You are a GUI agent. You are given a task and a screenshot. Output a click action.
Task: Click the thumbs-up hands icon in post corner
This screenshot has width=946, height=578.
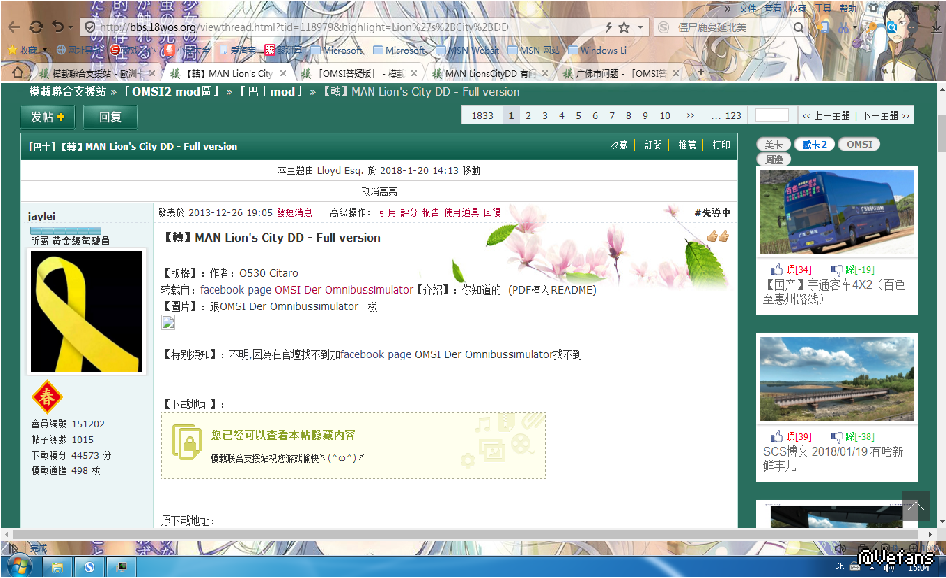[x=718, y=235]
